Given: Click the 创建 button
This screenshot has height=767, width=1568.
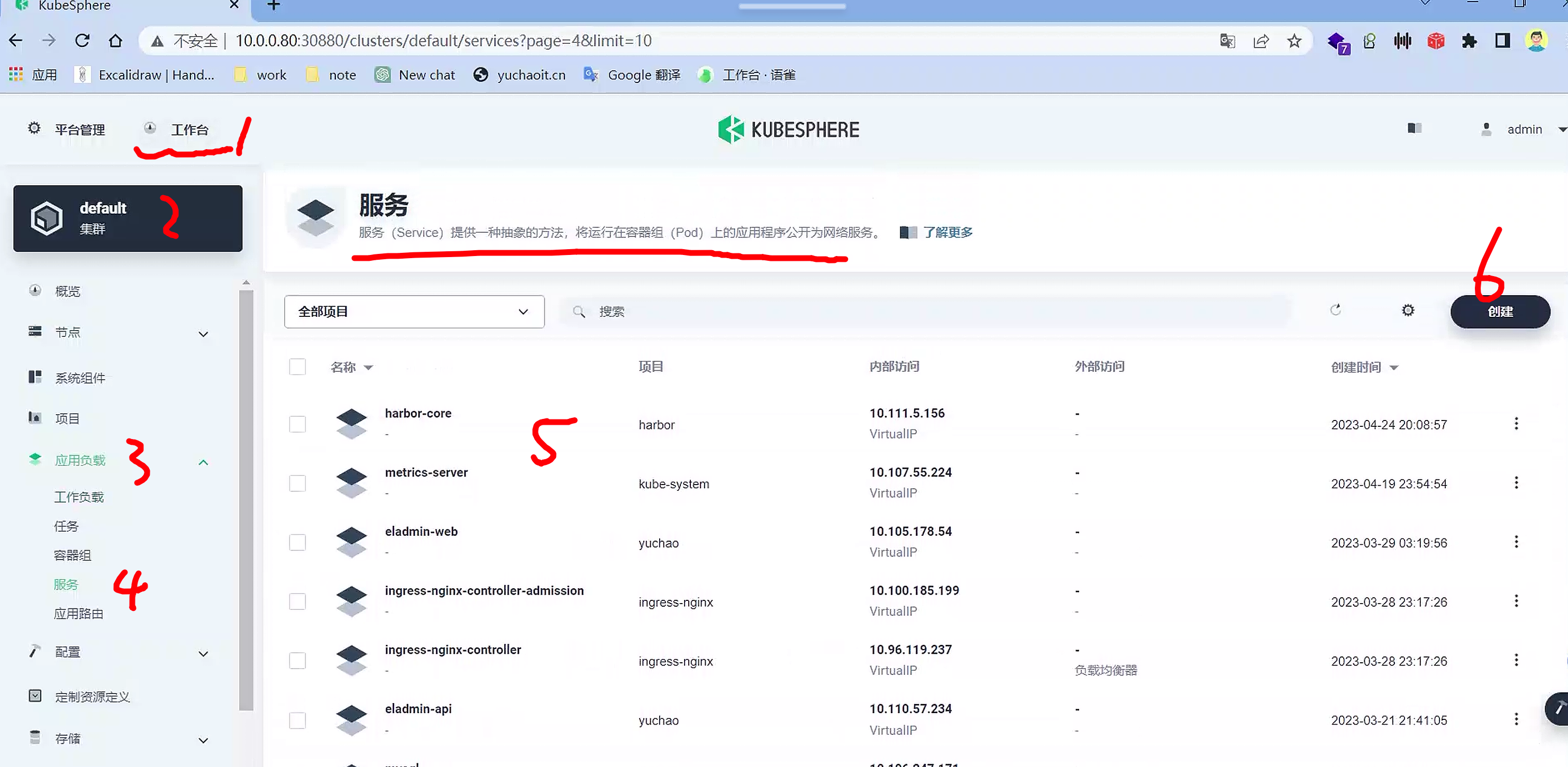Looking at the screenshot, I should pos(1500,312).
